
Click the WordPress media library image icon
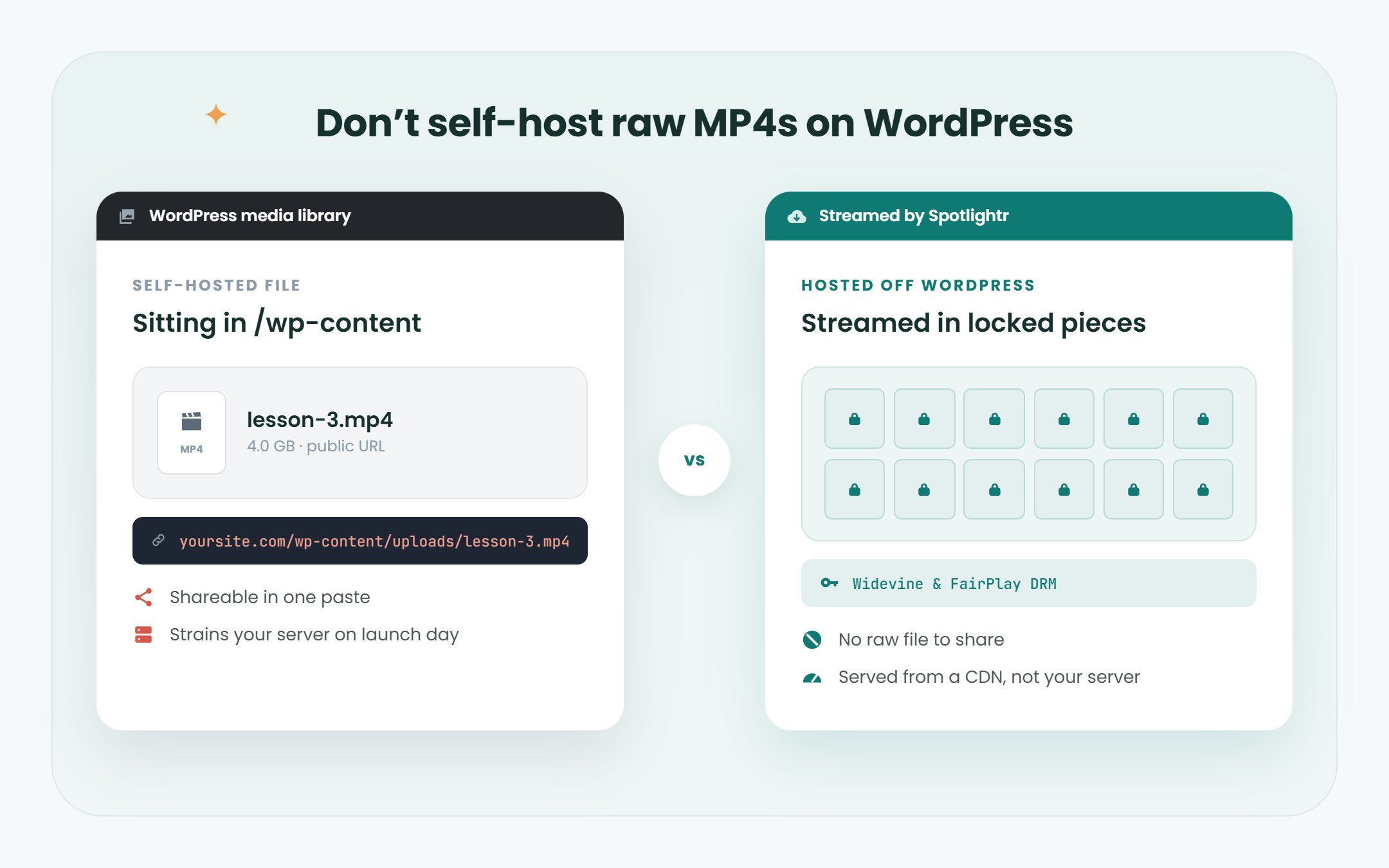click(127, 216)
